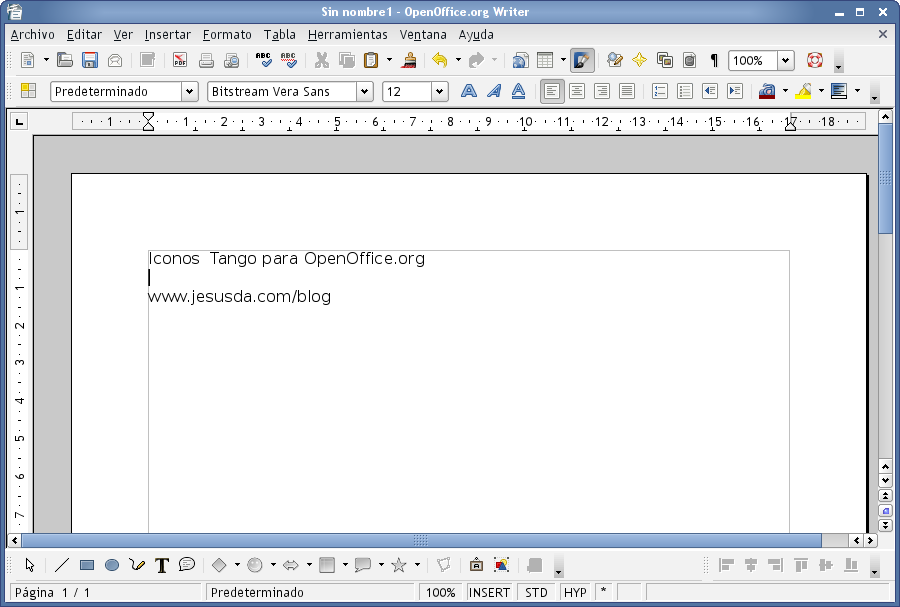Select the Ellipse drawing tool

(x=112, y=565)
